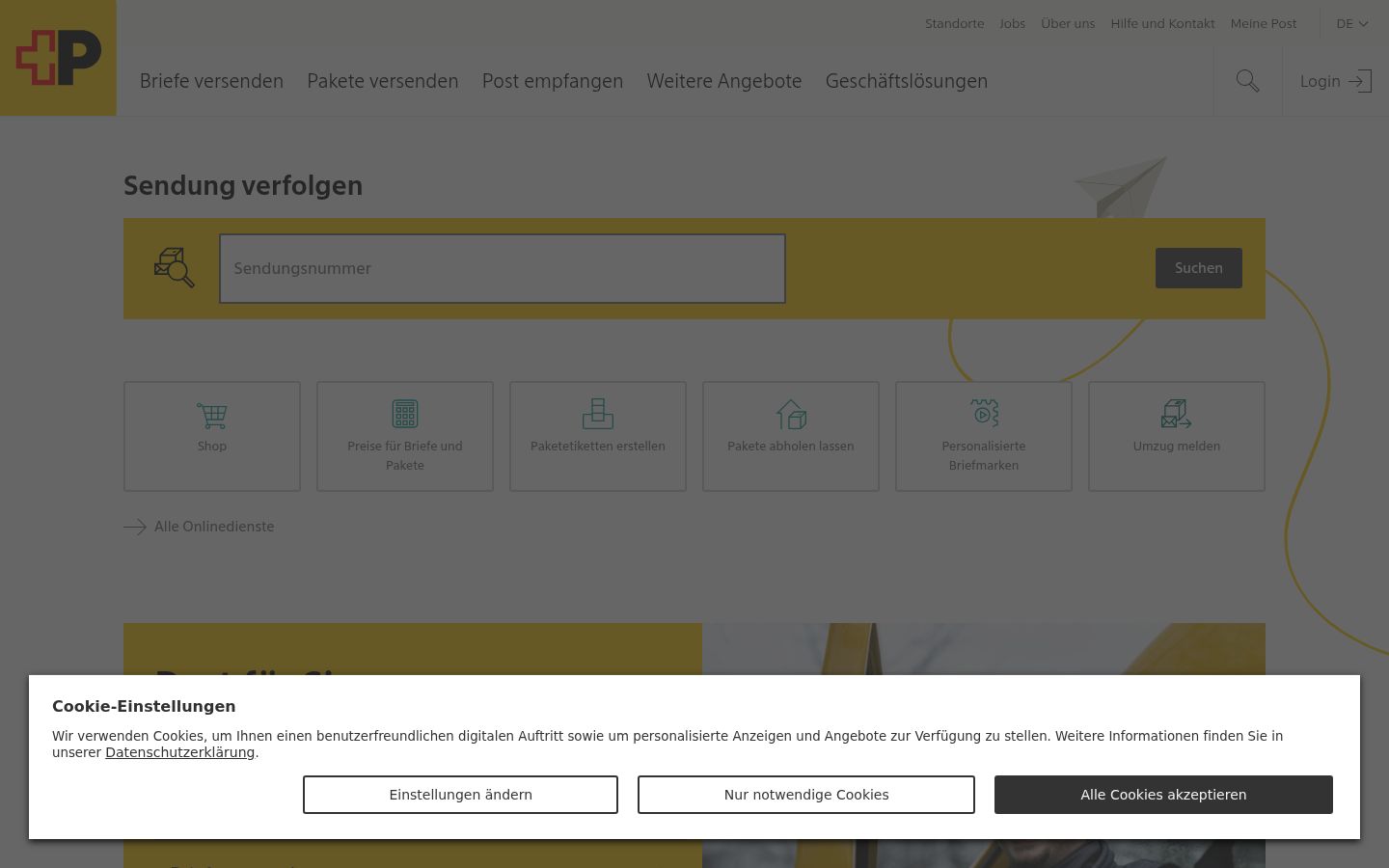The image size is (1389, 868).
Task: Choose Nur notwendige Cookies
Action: [x=806, y=795]
